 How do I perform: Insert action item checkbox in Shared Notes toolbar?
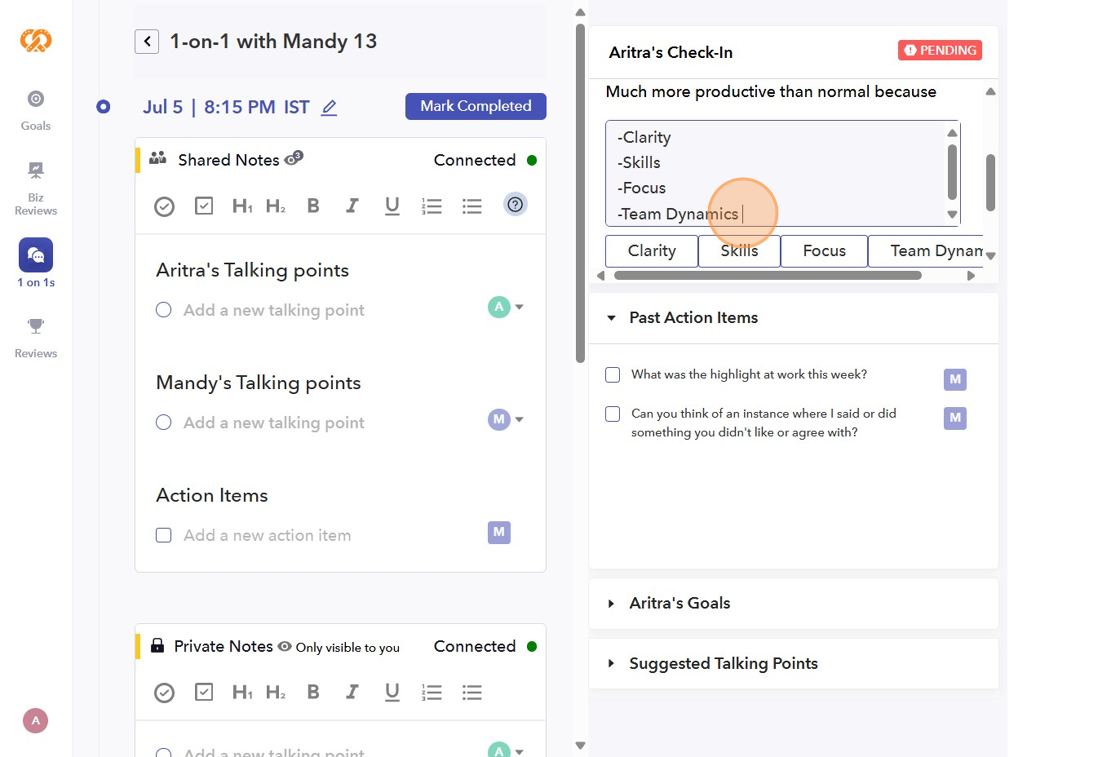pos(204,206)
